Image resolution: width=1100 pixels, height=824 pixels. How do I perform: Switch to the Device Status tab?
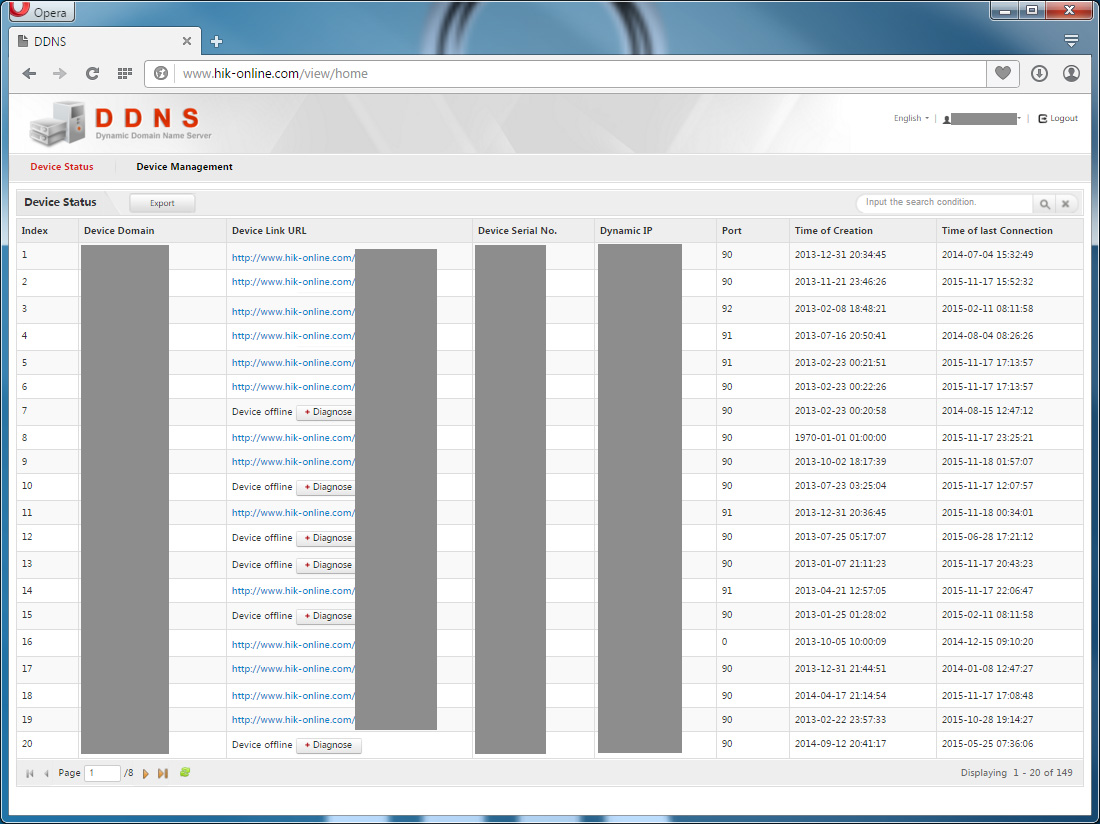pos(62,167)
